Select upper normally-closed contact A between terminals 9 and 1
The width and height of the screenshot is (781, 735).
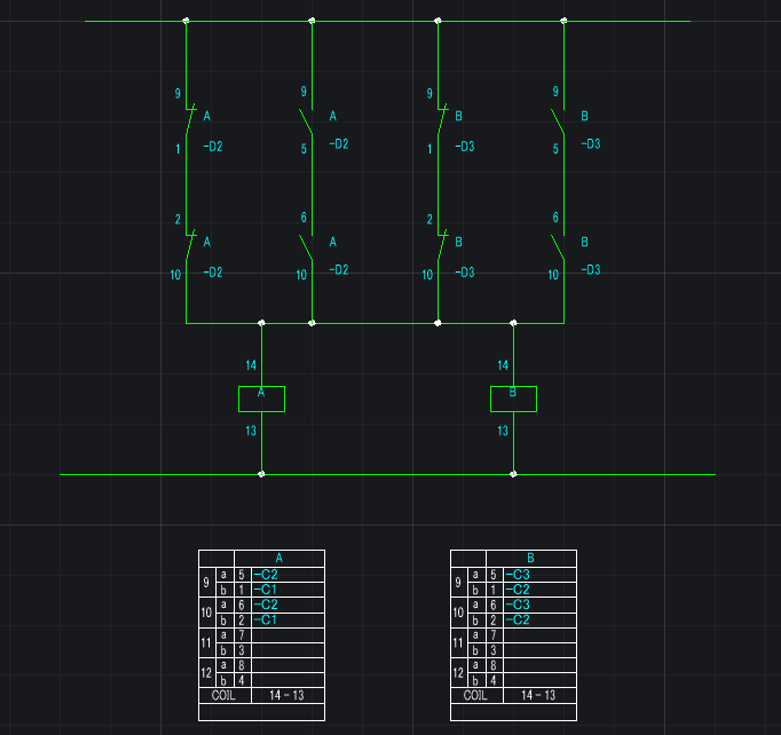(x=190, y=120)
